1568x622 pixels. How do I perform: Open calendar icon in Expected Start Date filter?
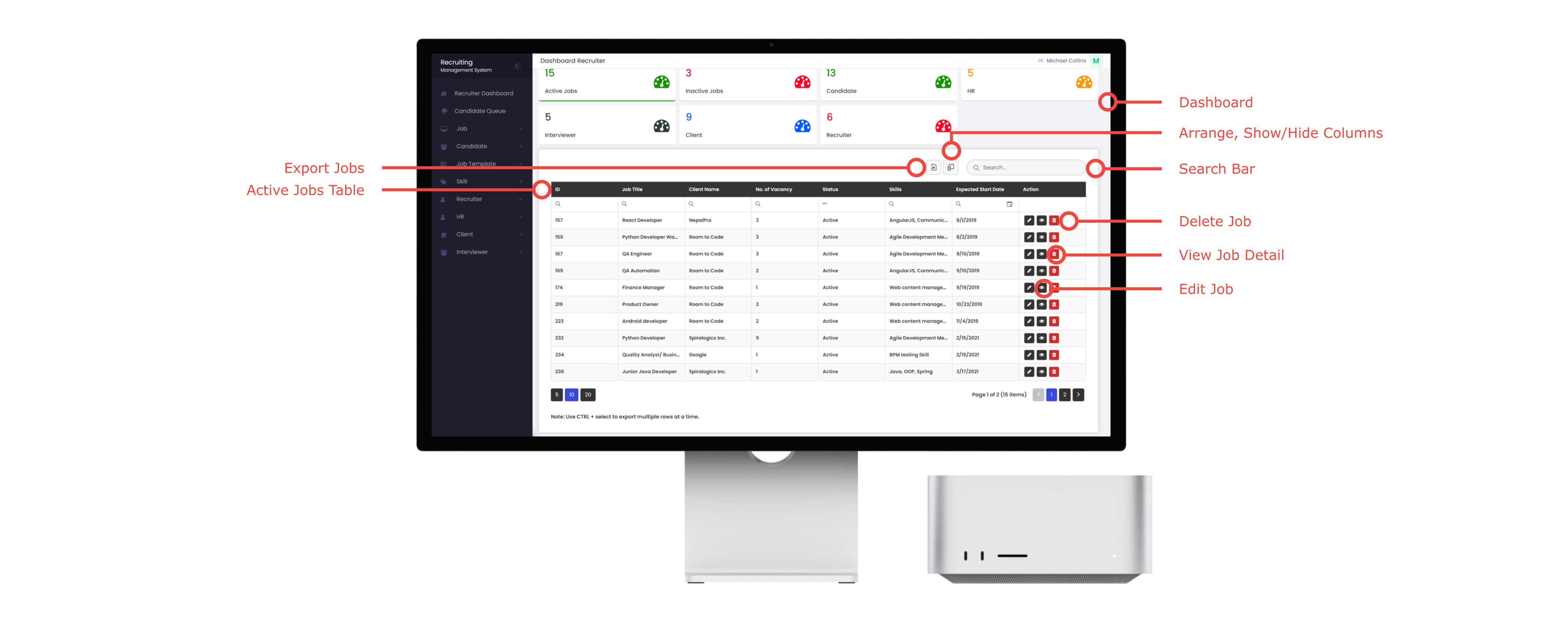coord(1009,205)
